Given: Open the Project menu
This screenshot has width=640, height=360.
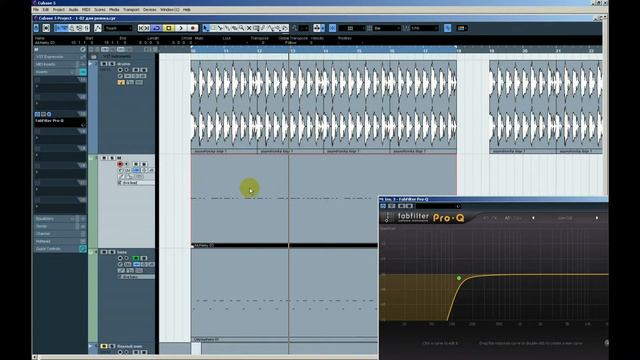Looking at the screenshot, I should tap(59, 9).
